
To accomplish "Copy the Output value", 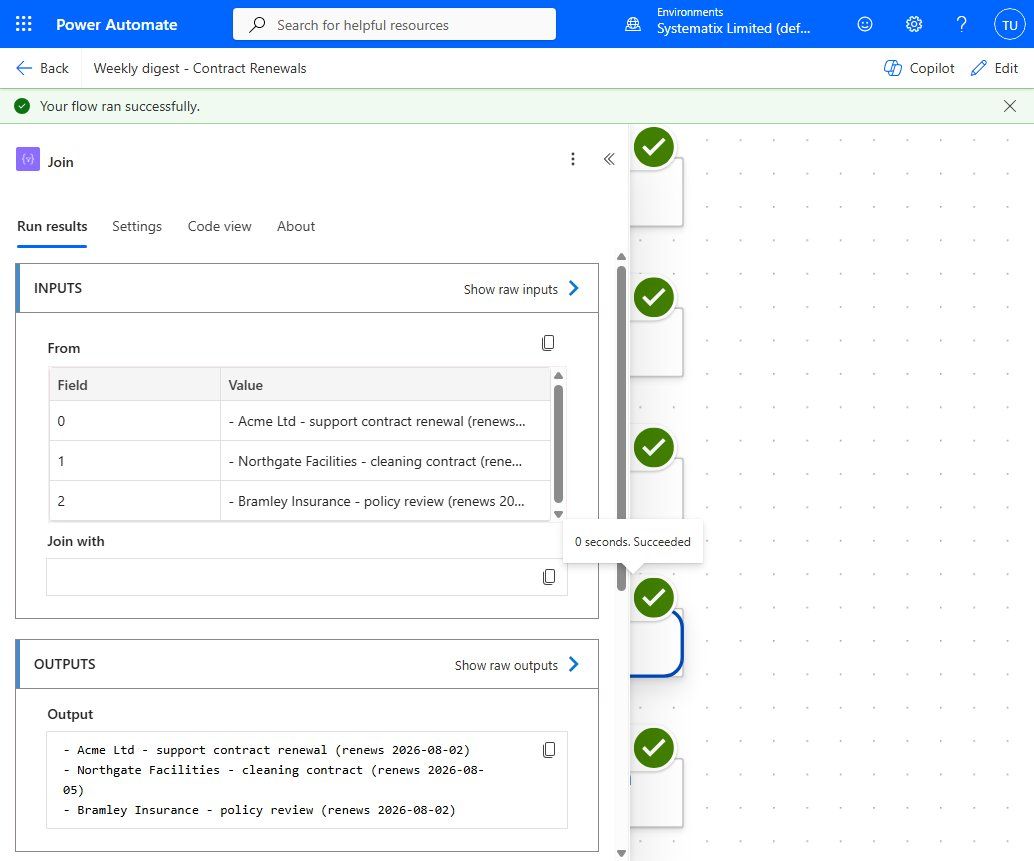I will point(549,750).
